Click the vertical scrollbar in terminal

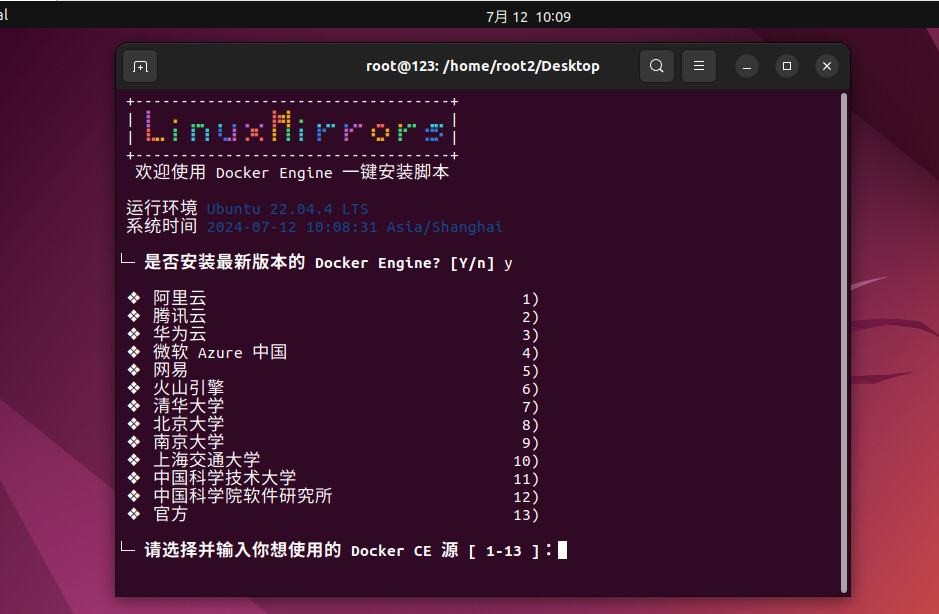click(x=844, y=343)
